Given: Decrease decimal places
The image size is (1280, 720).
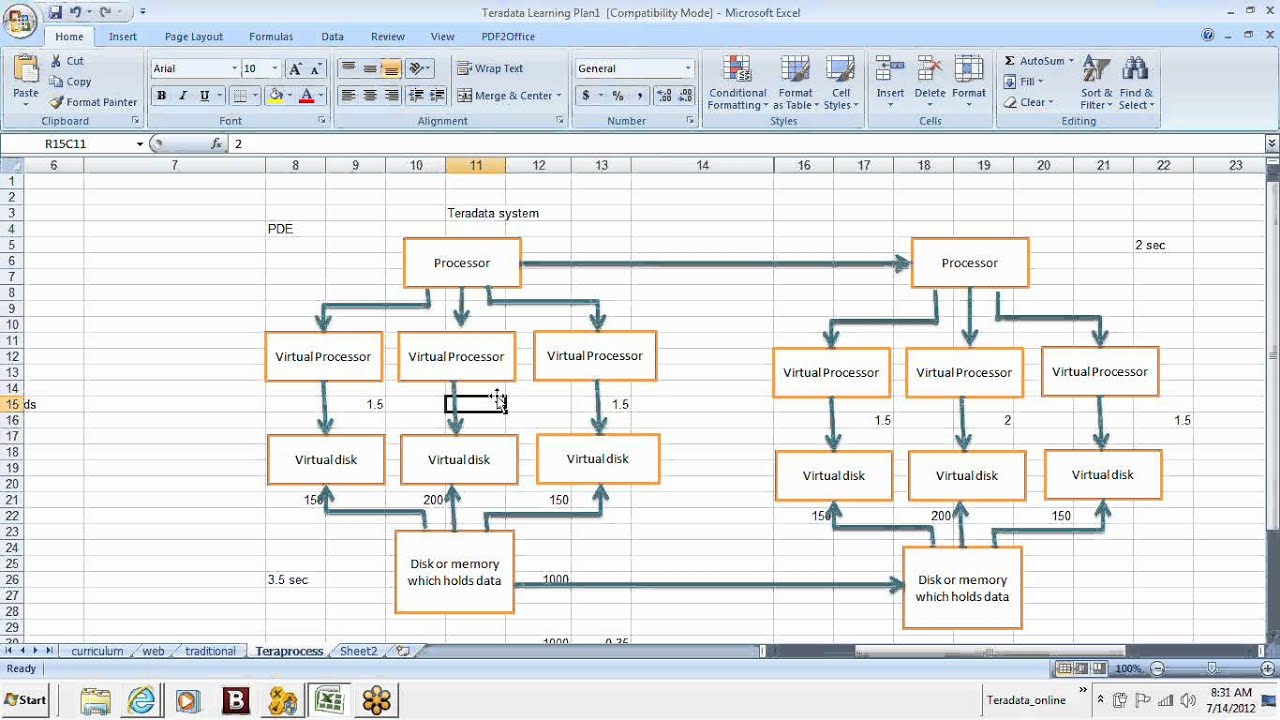Looking at the screenshot, I should pos(683,96).
